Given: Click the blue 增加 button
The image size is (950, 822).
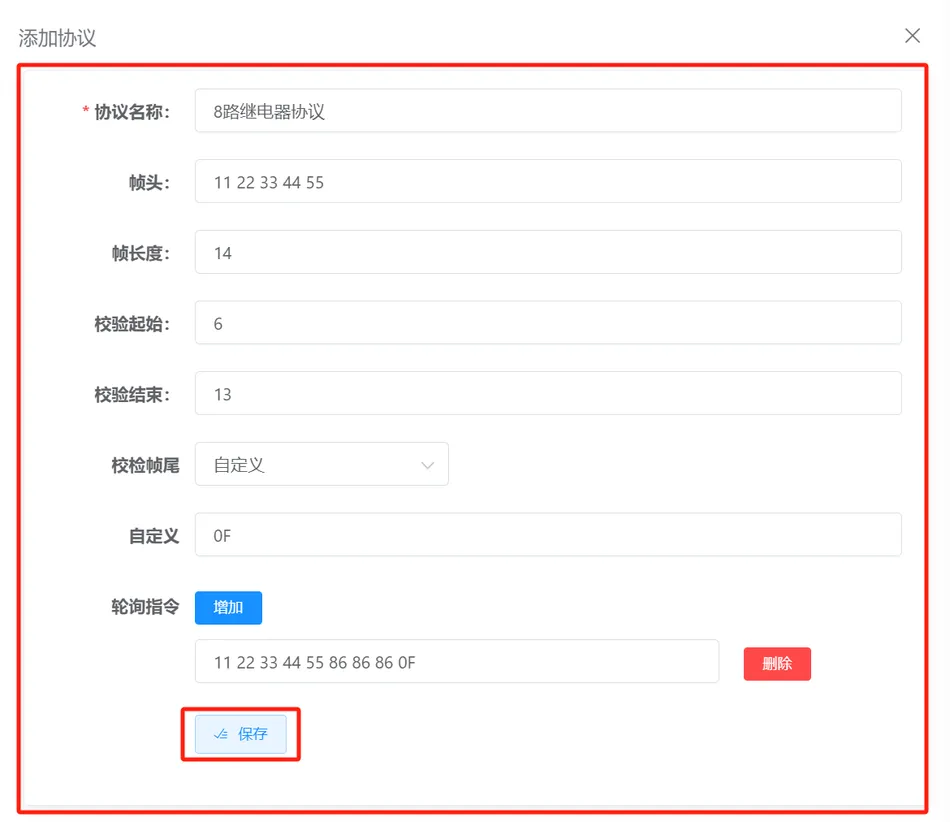Looking at the screenshot, I should pos(228,607).
